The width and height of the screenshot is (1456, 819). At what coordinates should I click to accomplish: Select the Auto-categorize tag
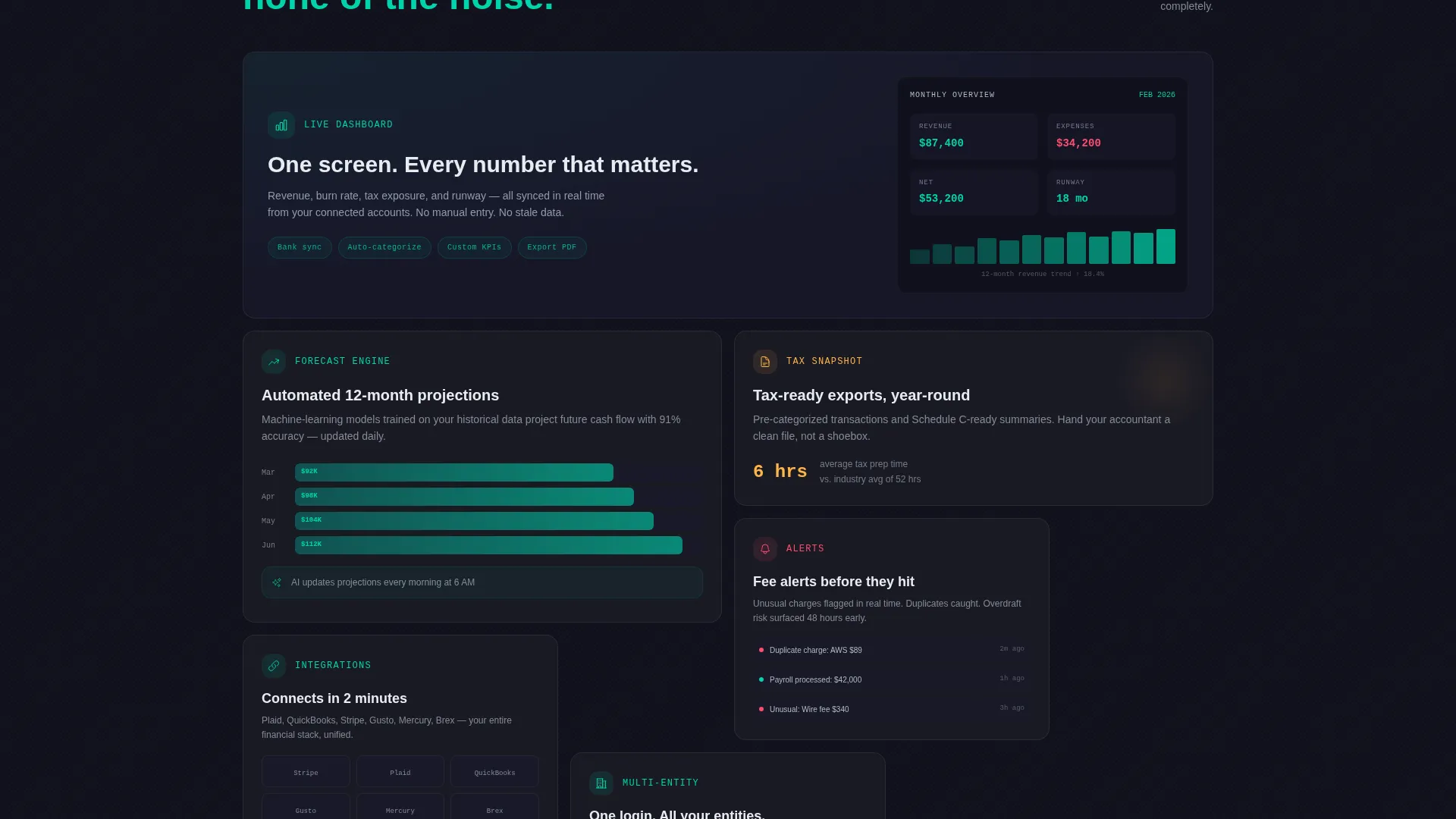(384, 247)
